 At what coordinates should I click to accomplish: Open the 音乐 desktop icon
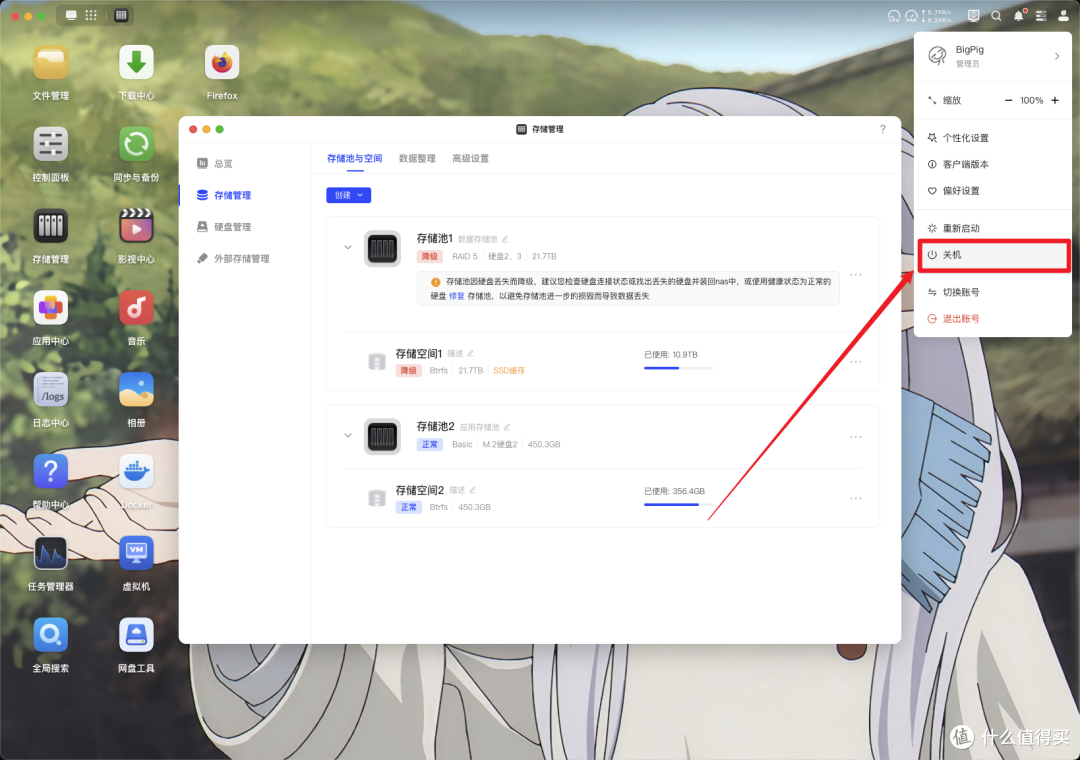pyautogui.click(x=136, y=309)
